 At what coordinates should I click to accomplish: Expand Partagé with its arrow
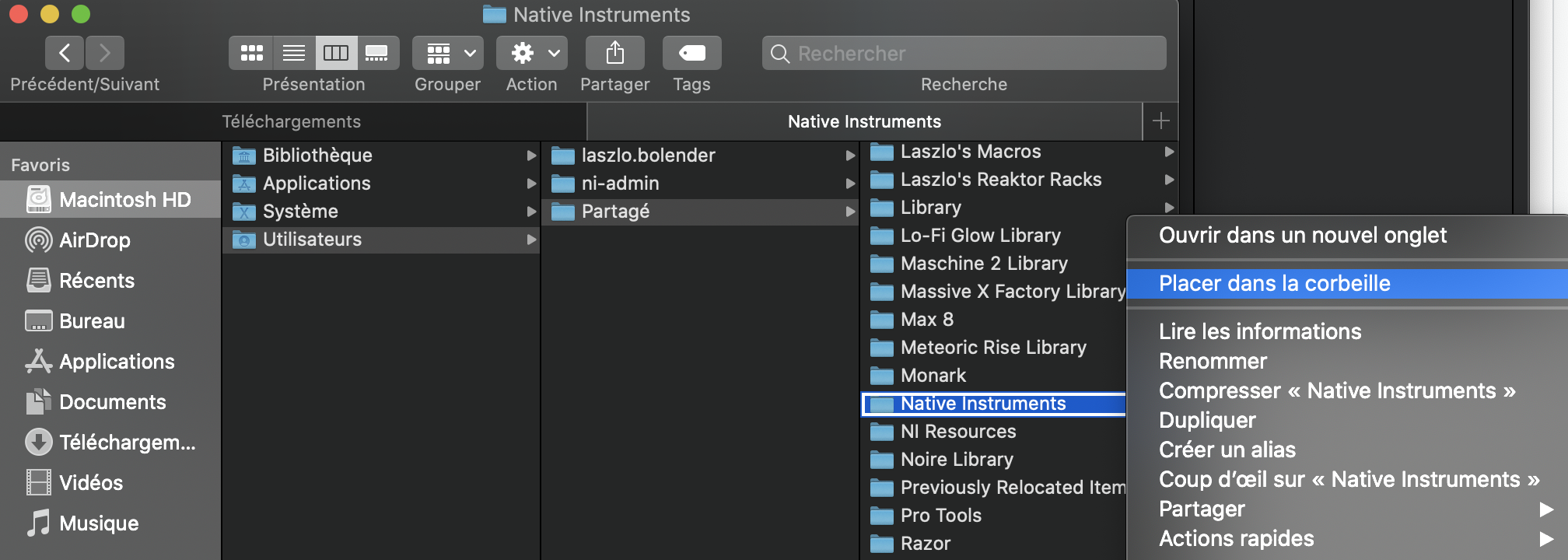point(850,212)
